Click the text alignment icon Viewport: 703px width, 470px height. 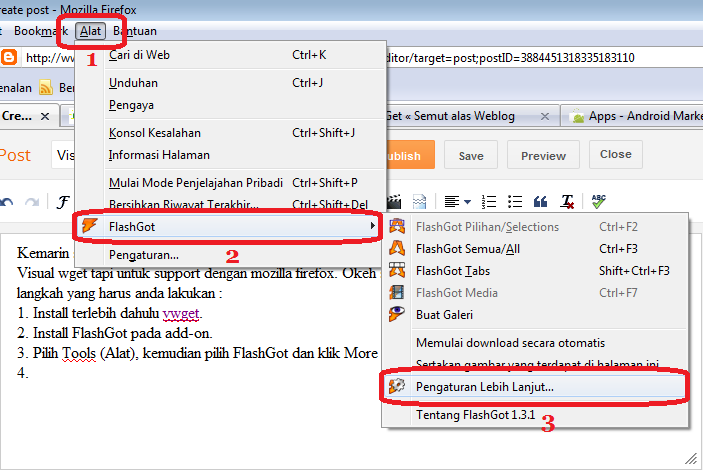[452, 202]
